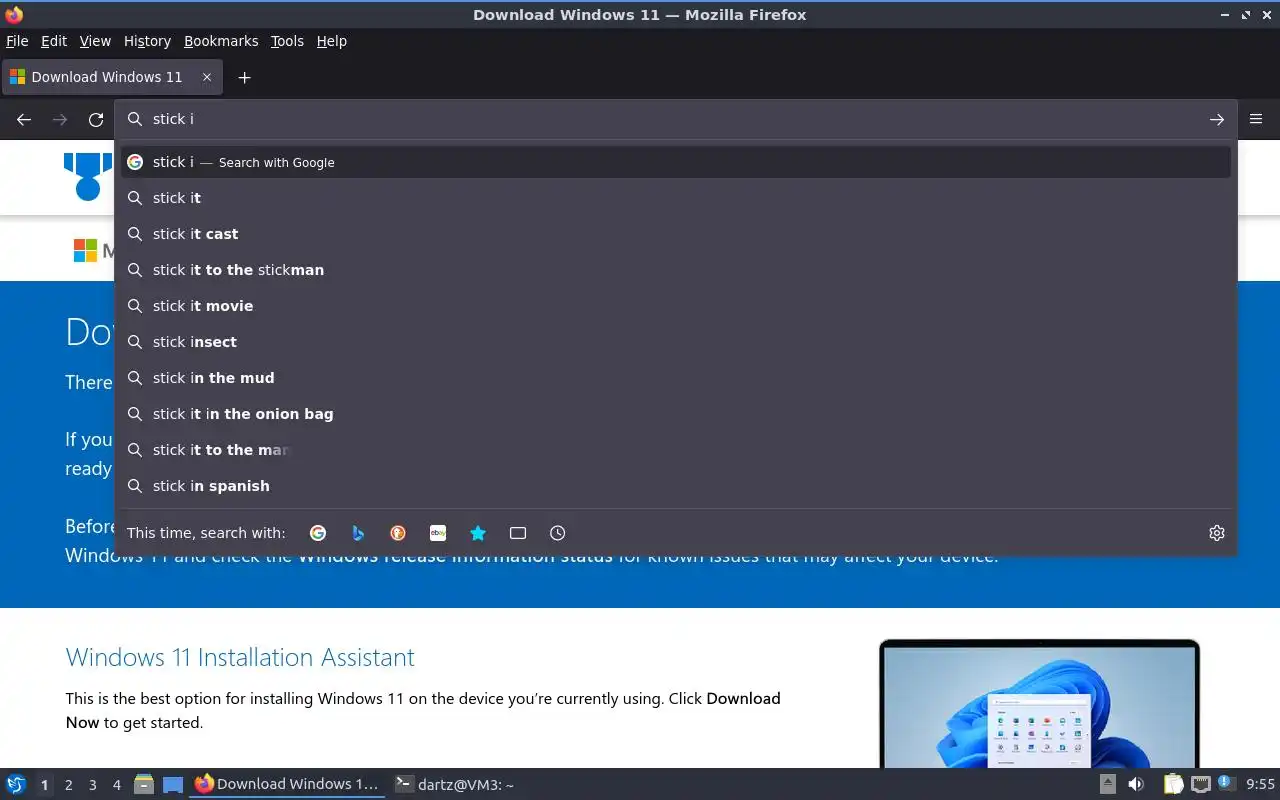
Task: Open the Tools menu
Action: click(287, 41)
